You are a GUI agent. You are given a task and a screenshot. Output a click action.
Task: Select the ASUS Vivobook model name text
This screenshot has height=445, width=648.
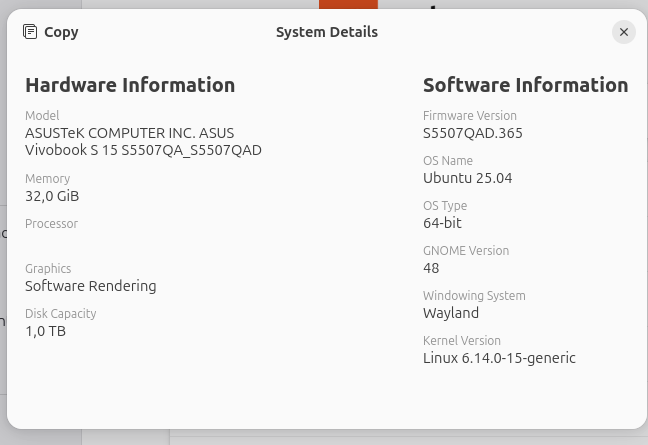click(143, 142)
